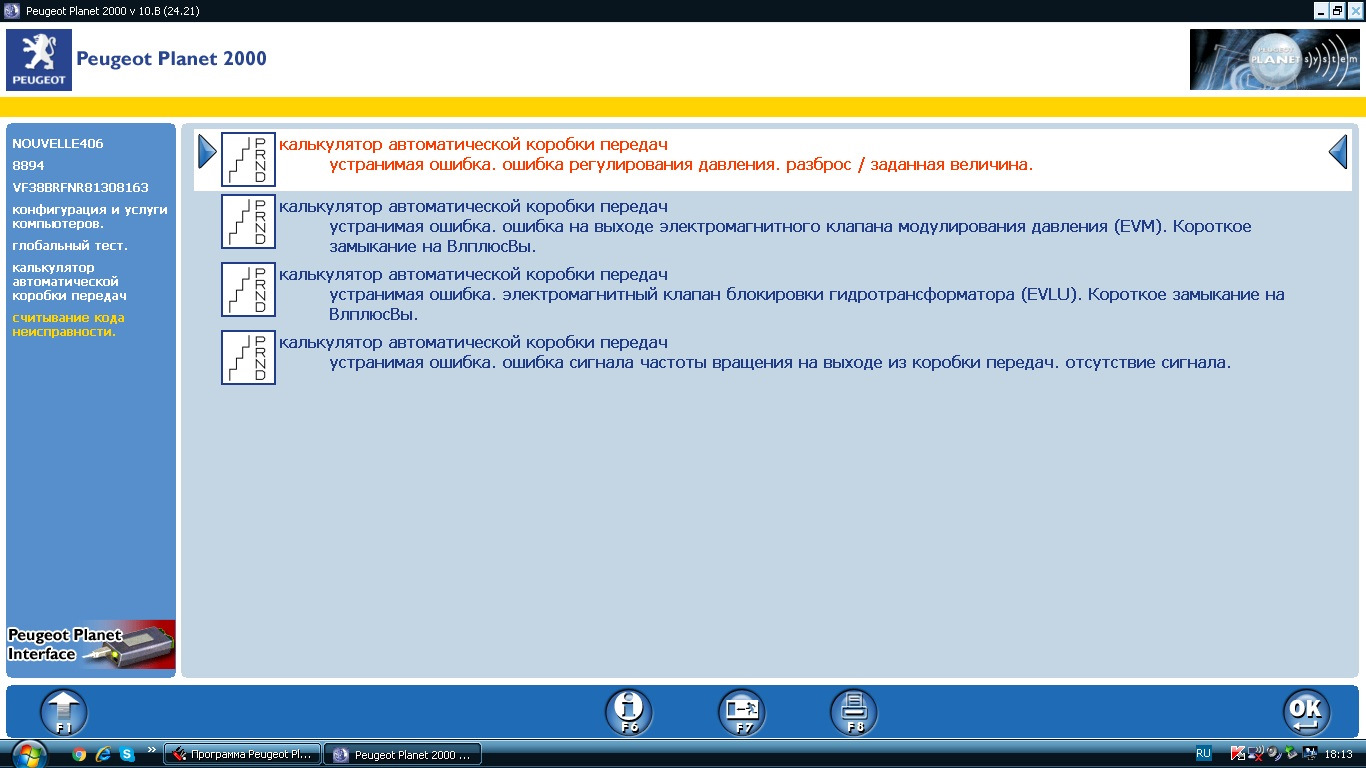Viewport: 1366px width, 768px height.
Task: Click the 8894 entry in the sidebar
Action: (x=28, y=165)
